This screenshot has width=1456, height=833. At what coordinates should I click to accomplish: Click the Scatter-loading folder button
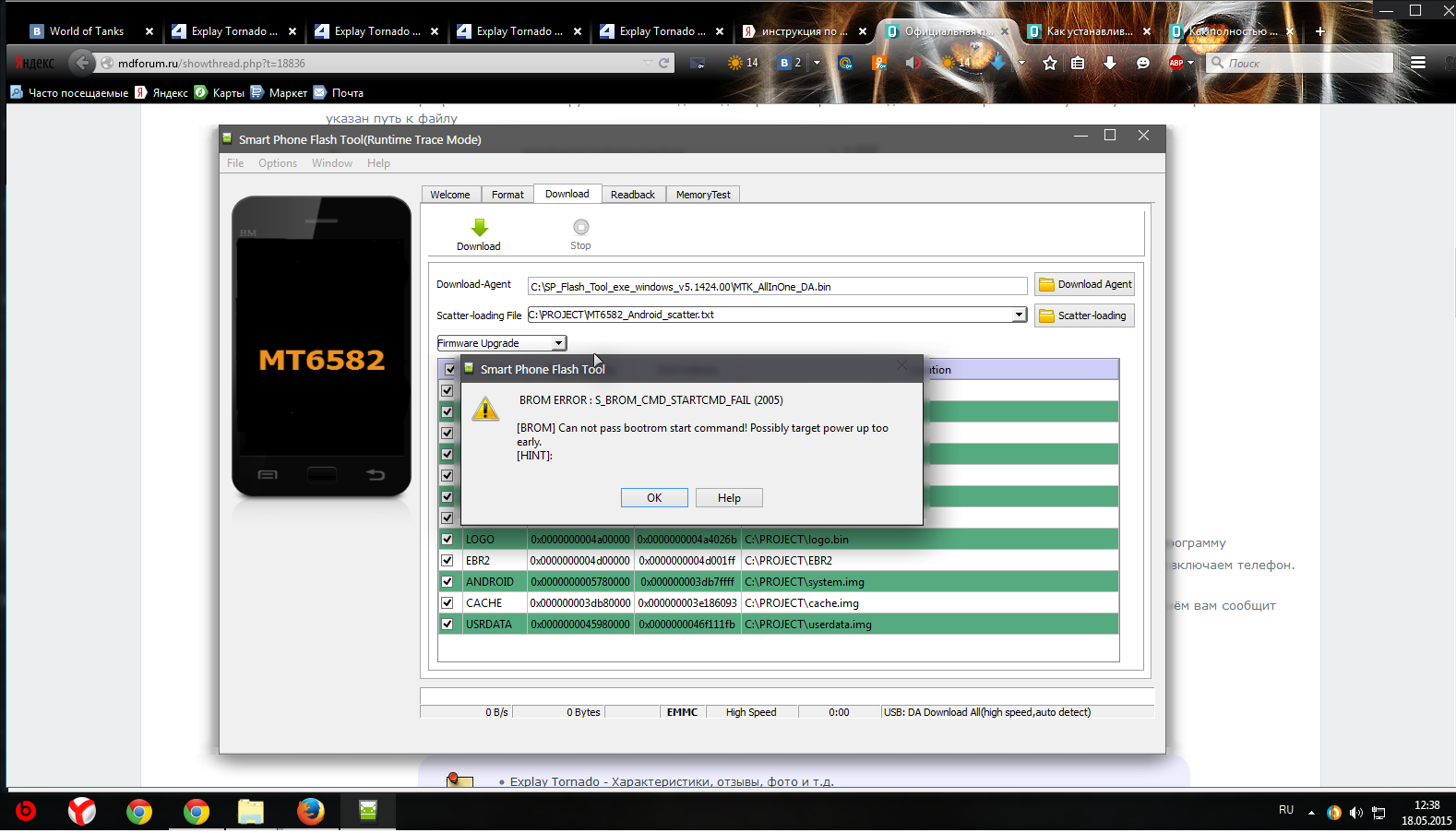[1084, 315]
